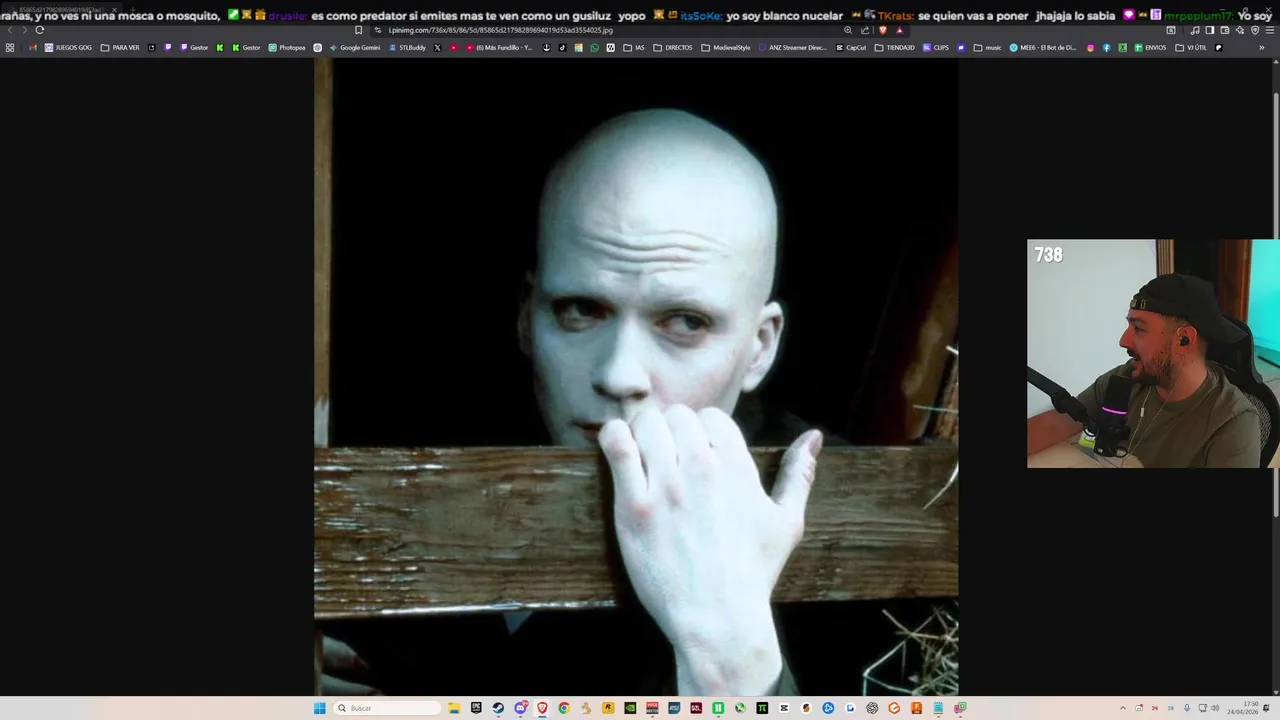Switch to Brave browser in taskbar

(542, 708)
